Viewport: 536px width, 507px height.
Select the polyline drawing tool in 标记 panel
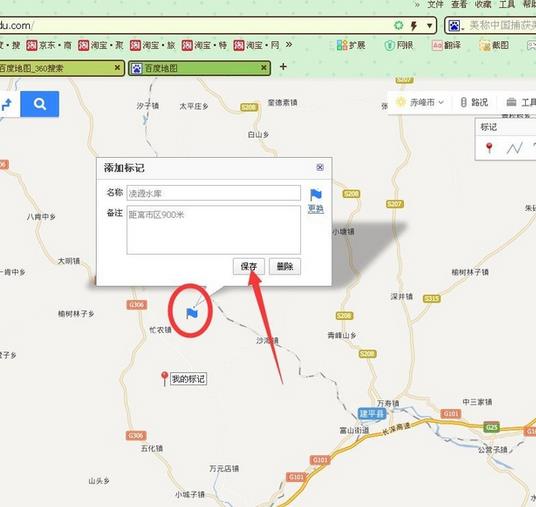point(514,148)
